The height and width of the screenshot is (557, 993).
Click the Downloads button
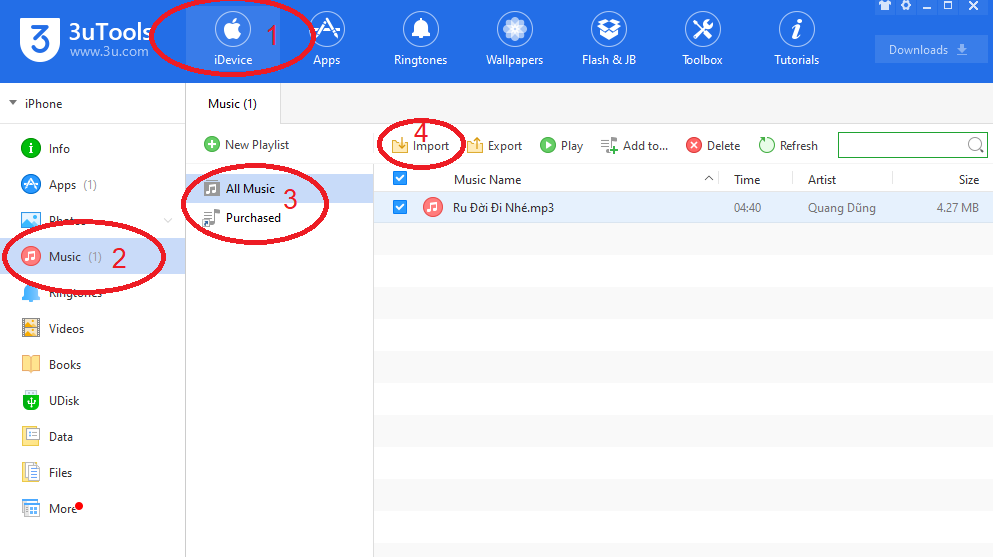point(930,49)
